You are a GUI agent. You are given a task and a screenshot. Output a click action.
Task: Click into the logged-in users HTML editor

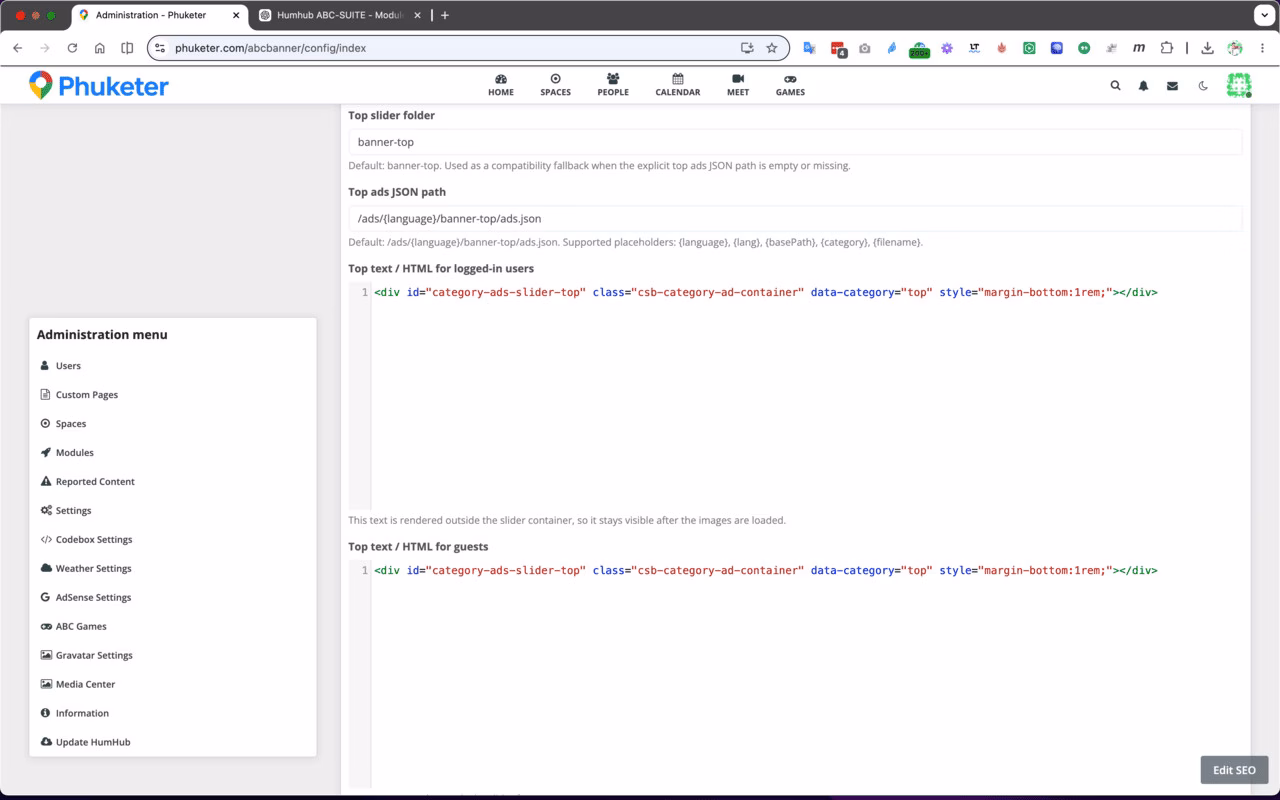795,396
